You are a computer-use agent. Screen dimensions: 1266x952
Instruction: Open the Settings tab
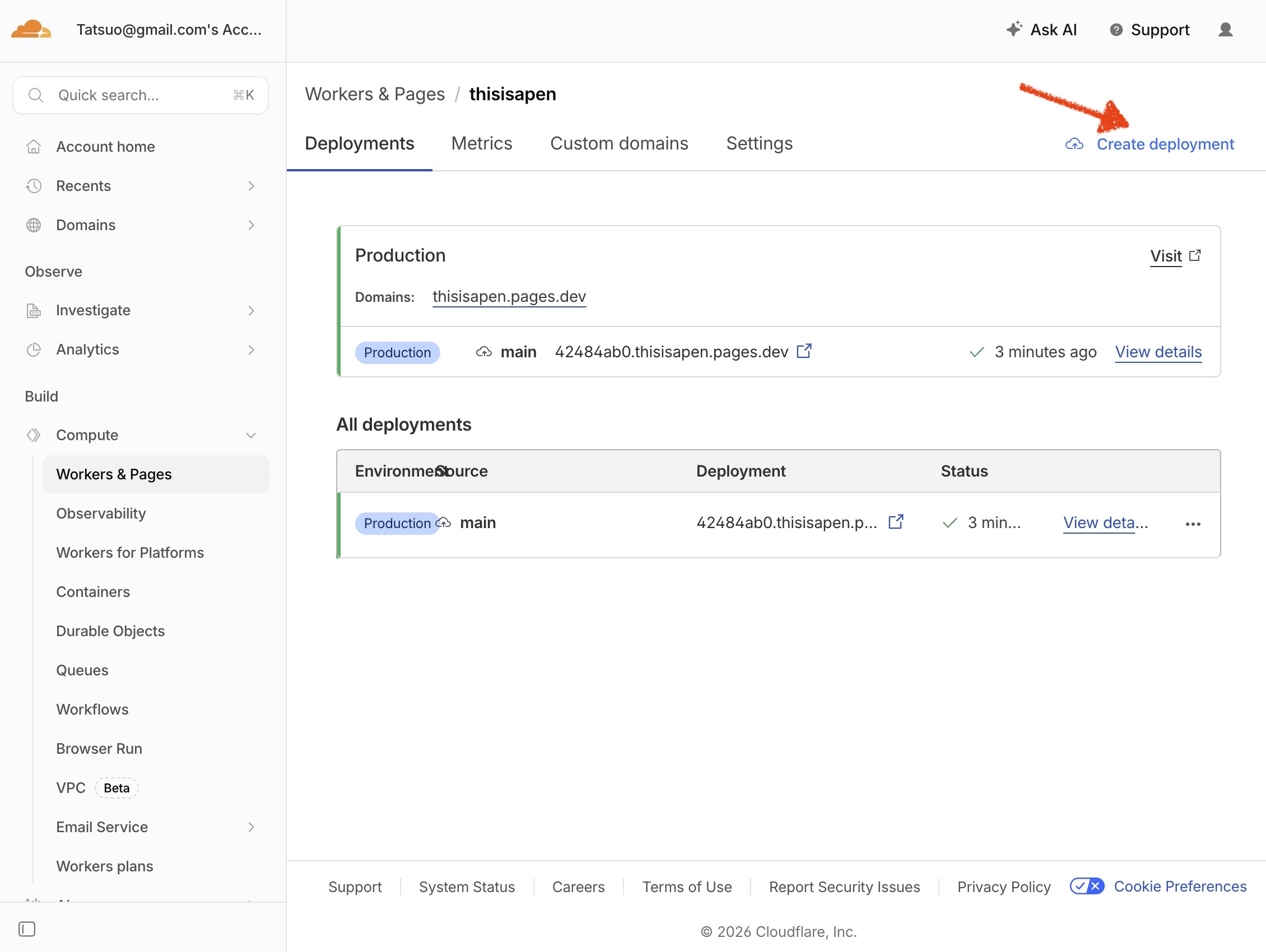[760, 143]
